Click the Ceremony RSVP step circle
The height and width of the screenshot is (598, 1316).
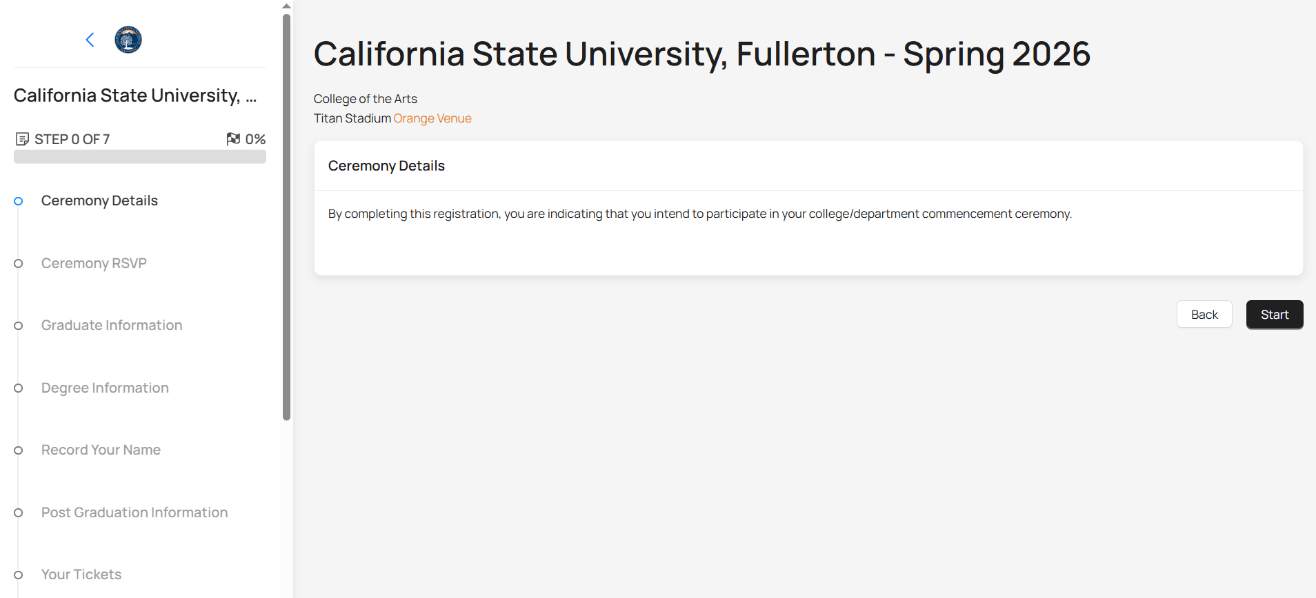pos(18,263)
